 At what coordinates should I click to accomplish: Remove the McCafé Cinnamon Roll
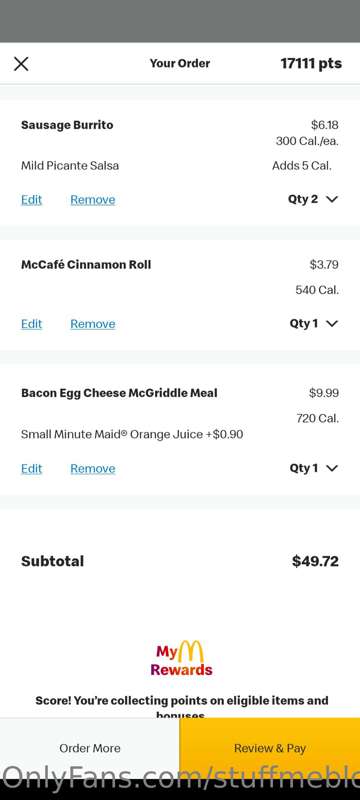click(93, 324)
